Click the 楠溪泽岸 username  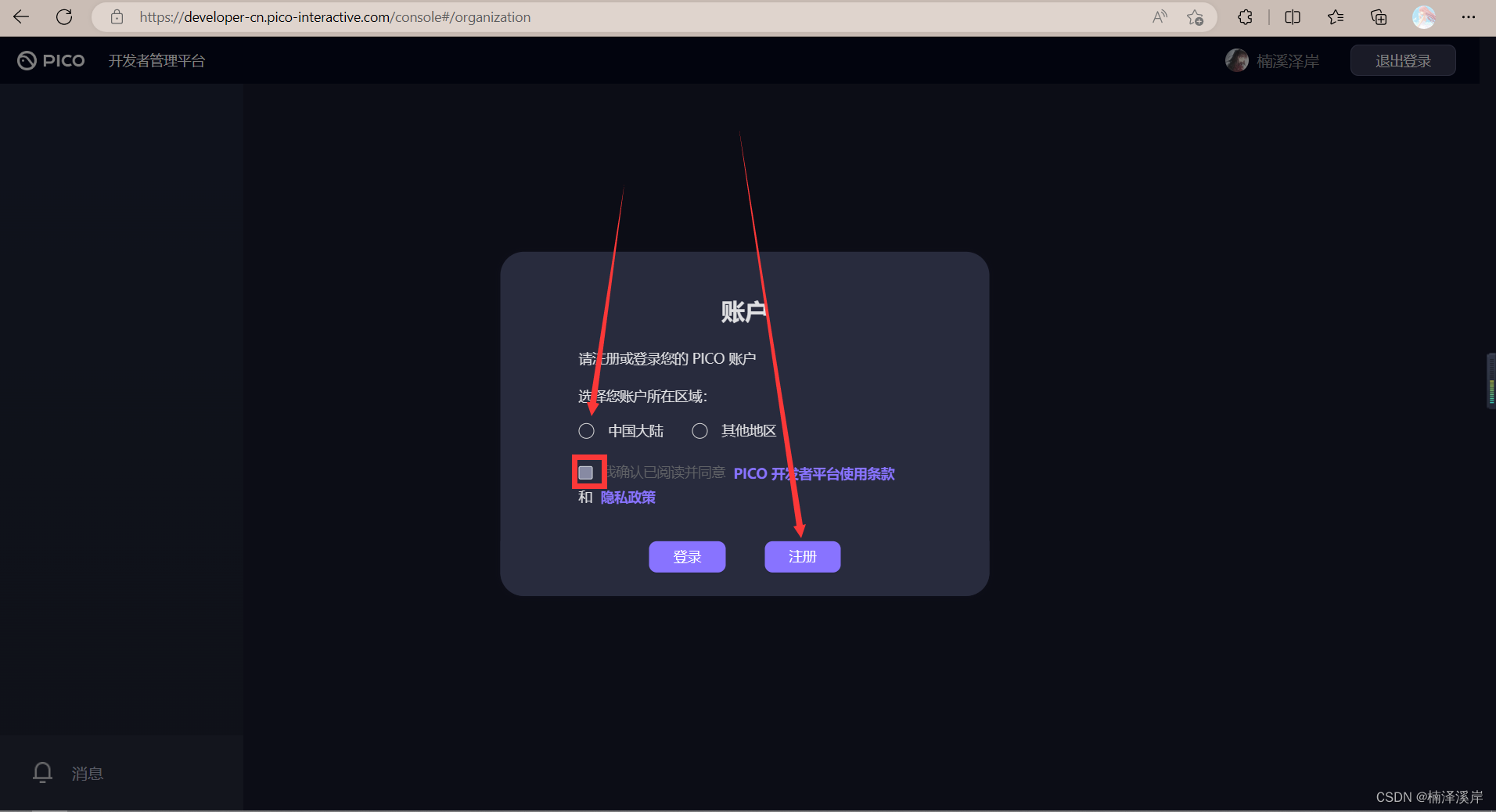pyautogui.click(x=1287, y=61)
